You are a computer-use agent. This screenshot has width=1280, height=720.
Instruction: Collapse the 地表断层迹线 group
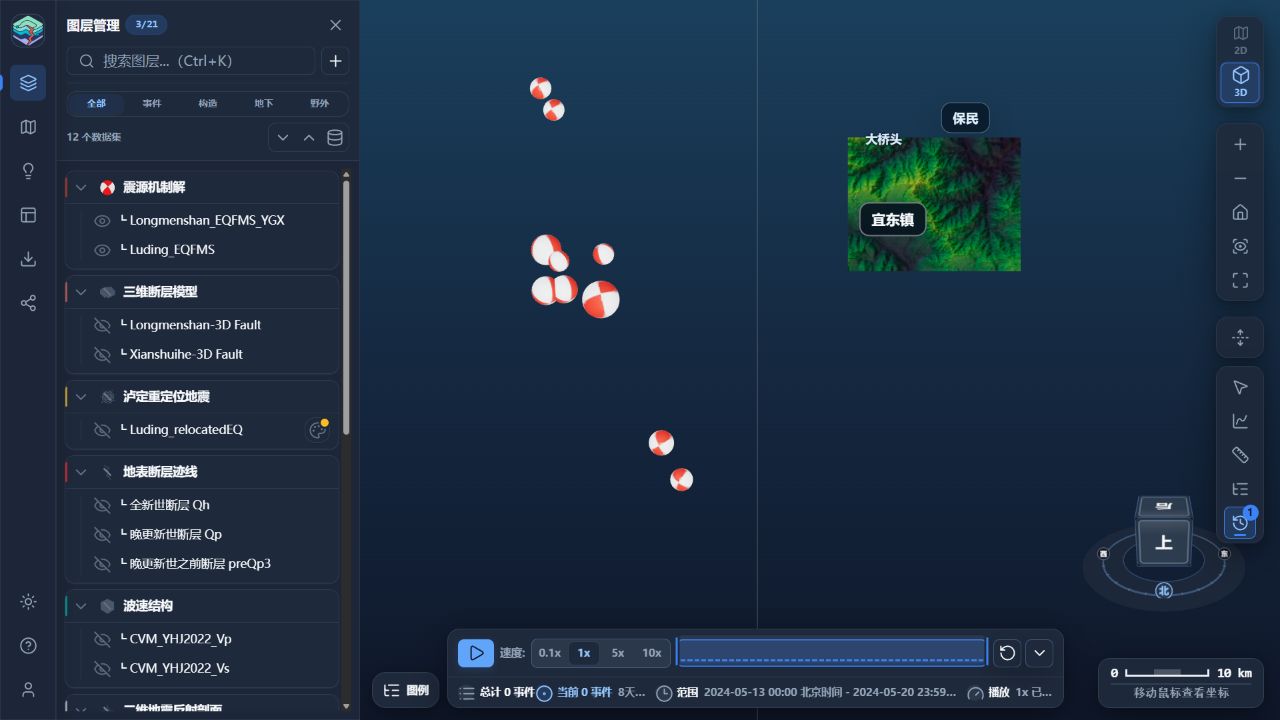(81, 472)
